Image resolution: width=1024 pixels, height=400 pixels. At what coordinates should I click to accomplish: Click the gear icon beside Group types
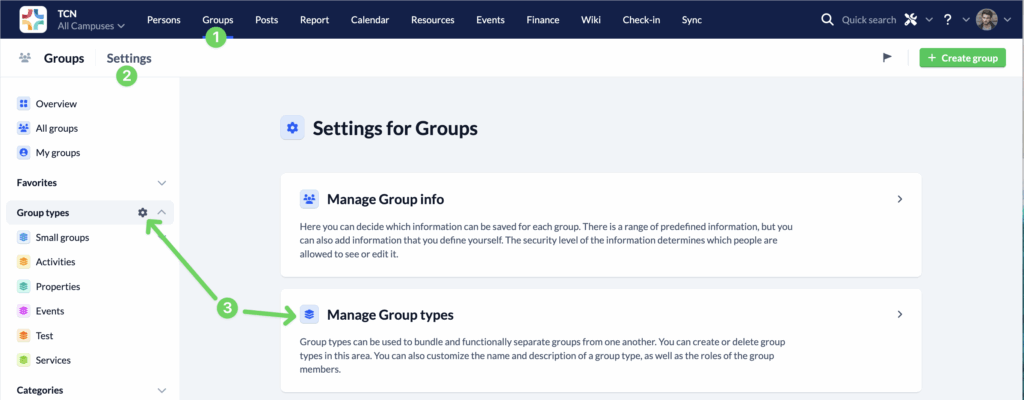143,212
